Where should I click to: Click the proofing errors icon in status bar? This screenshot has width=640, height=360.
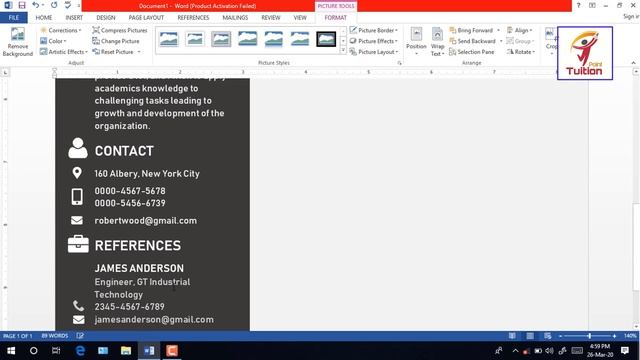80,336
